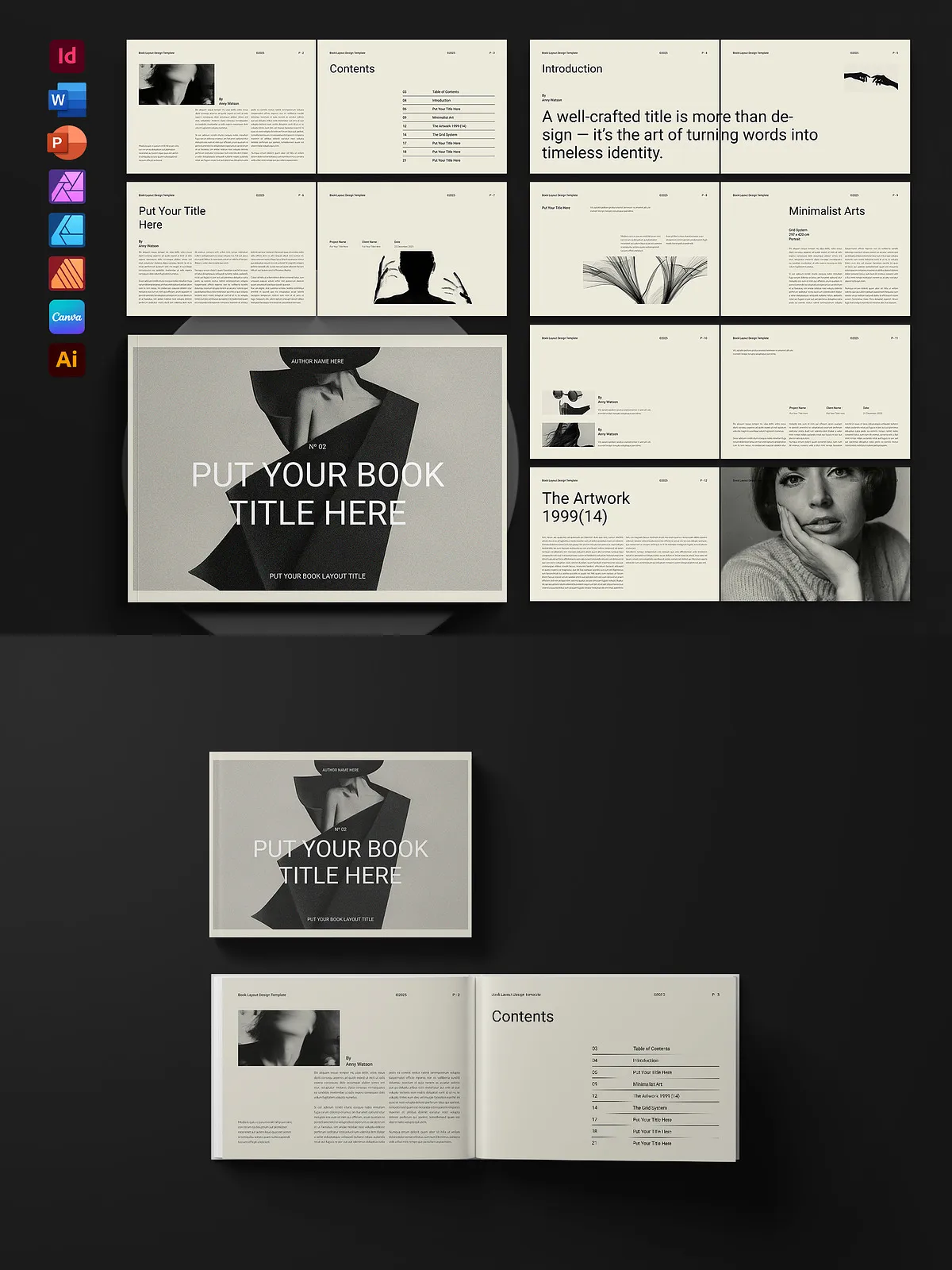Click the Canva icon

click(67, 317)
